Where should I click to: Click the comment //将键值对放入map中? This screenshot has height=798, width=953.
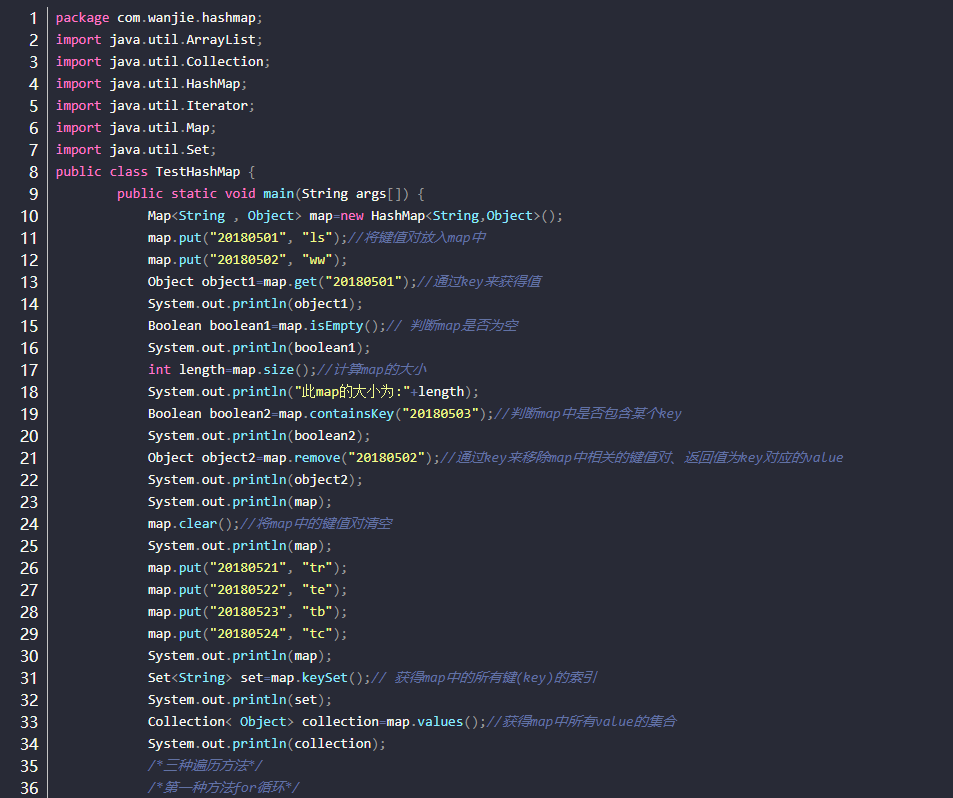coord(417,238)
